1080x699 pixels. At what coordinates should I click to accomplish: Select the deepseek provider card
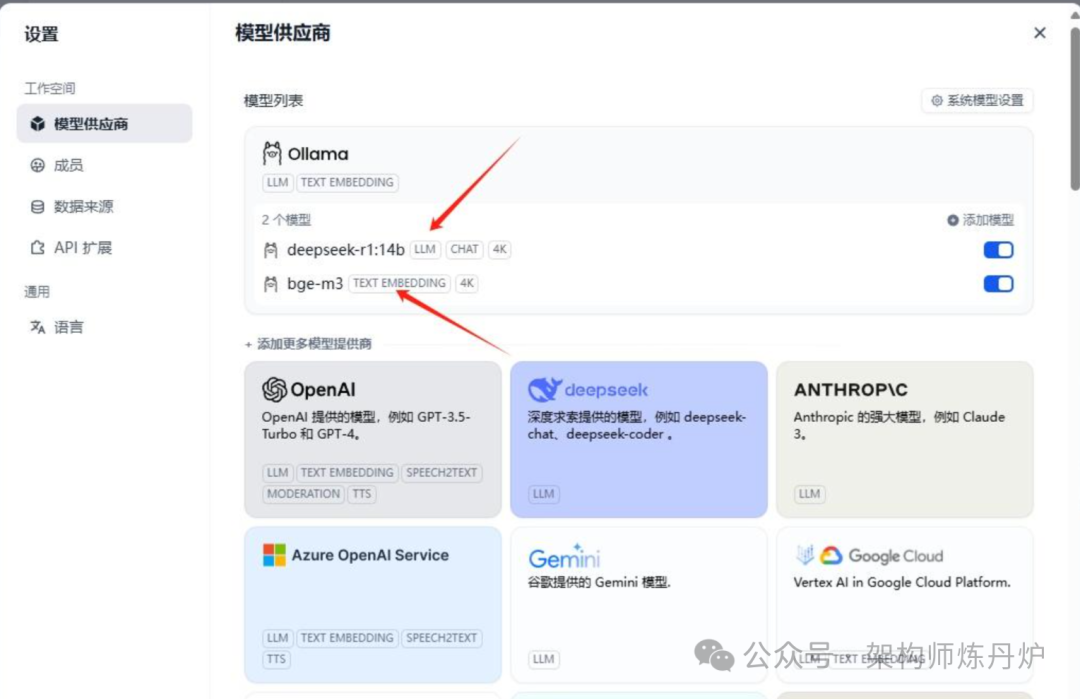(638, 439)
